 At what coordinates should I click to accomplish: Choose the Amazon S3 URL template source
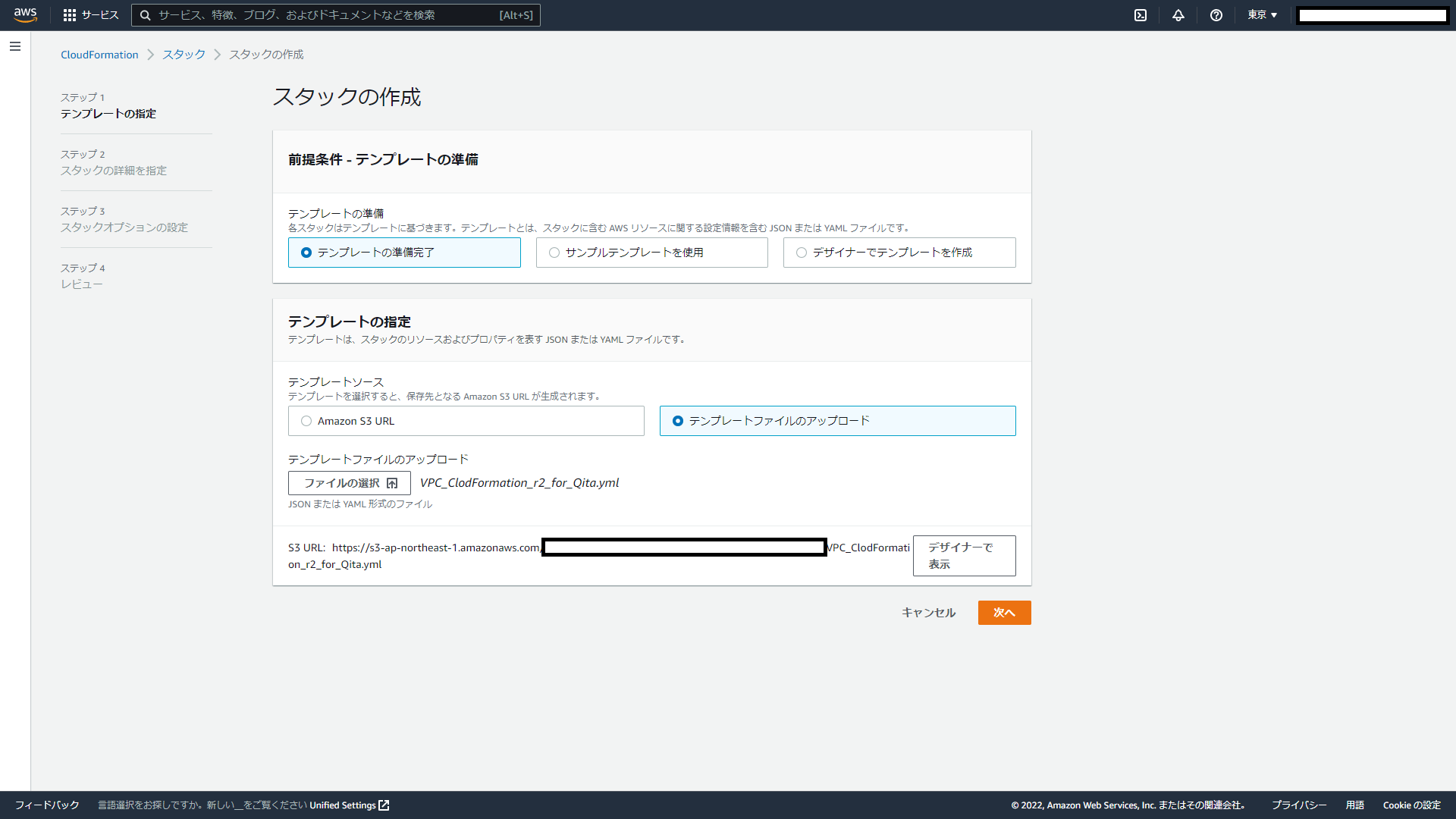click(x=306, y=421)
